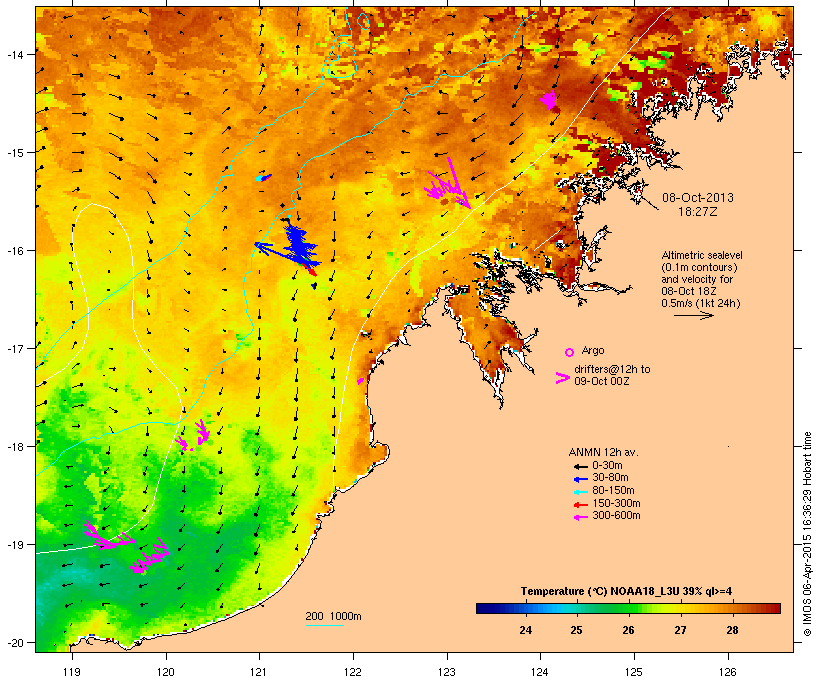Click the 'Altimetric sealevel' caption text
Image resolution: width=820 pixels, height=680 pixels.
point(702,255)
